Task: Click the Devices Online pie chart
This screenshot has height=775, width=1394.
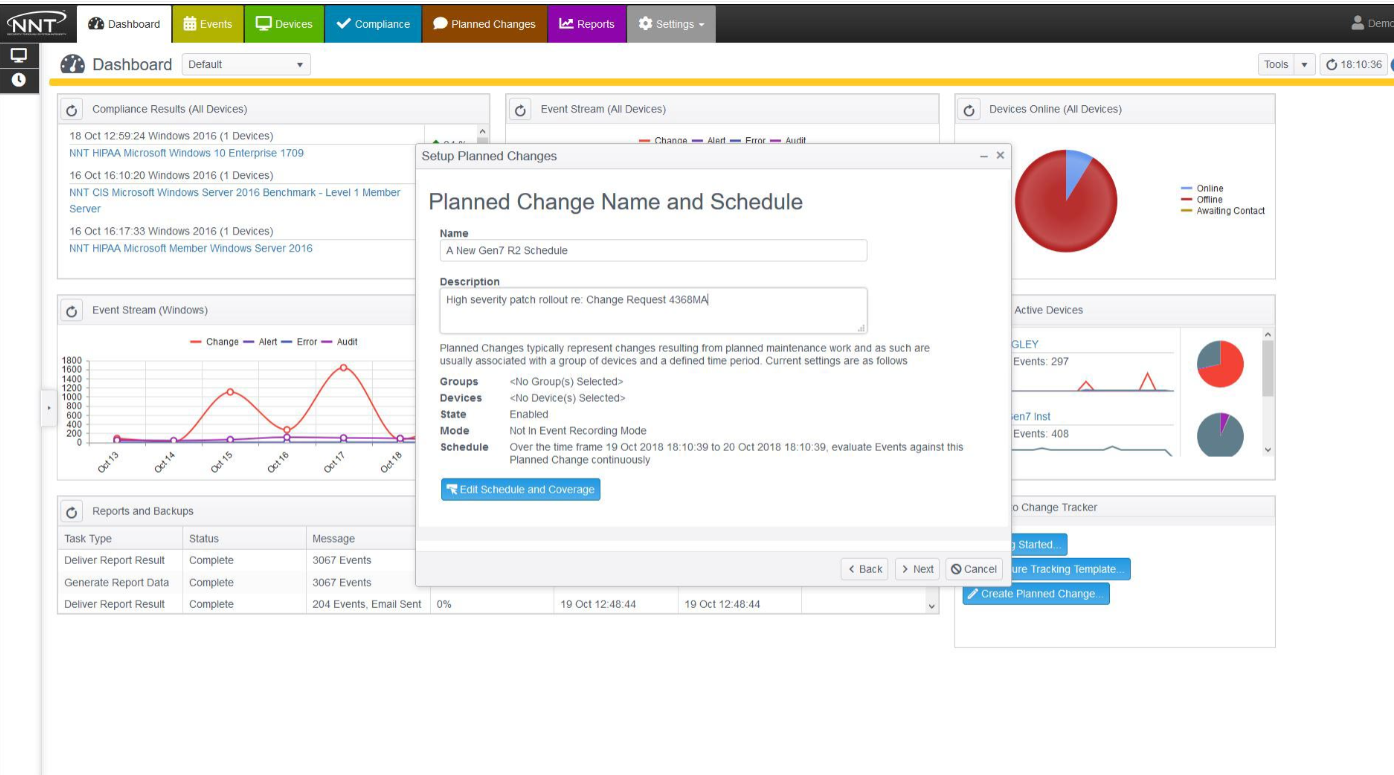Action: 1066,200
